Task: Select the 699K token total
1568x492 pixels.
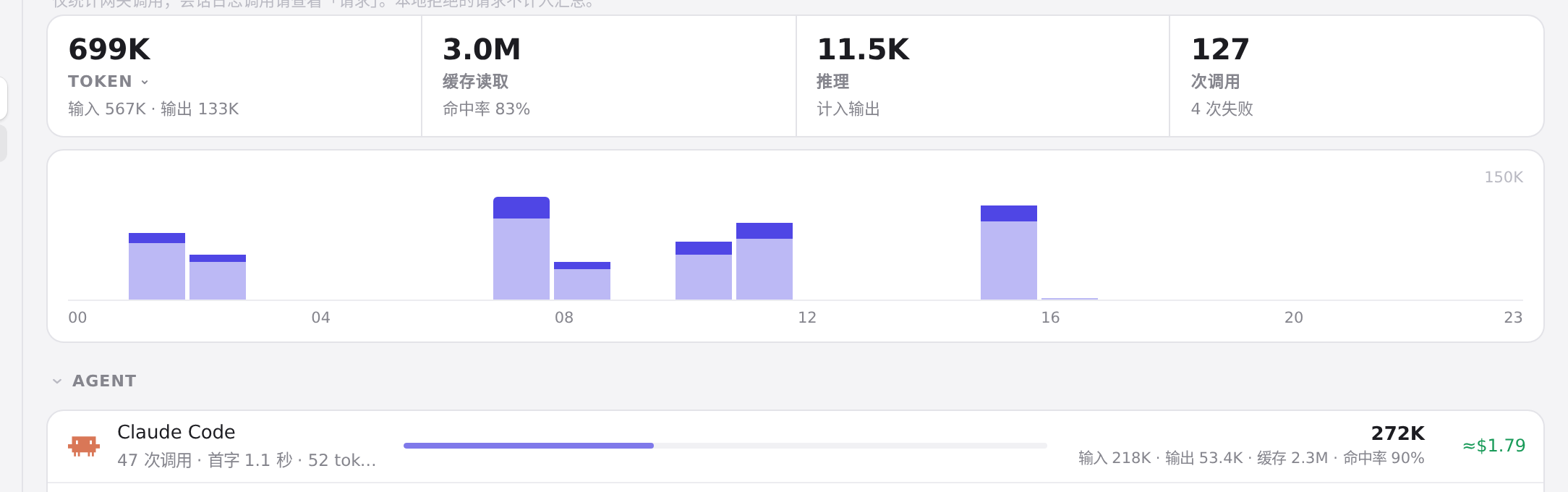Action: pyautogui.click(x=109, y=49)
